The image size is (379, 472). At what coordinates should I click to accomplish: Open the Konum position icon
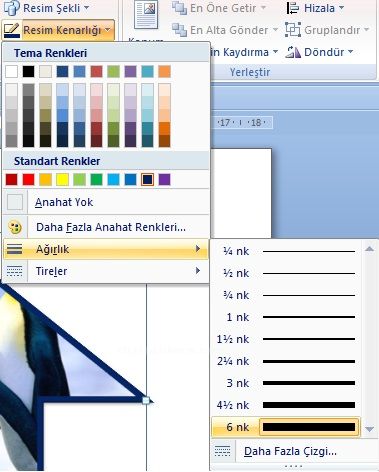click(146, 15)
